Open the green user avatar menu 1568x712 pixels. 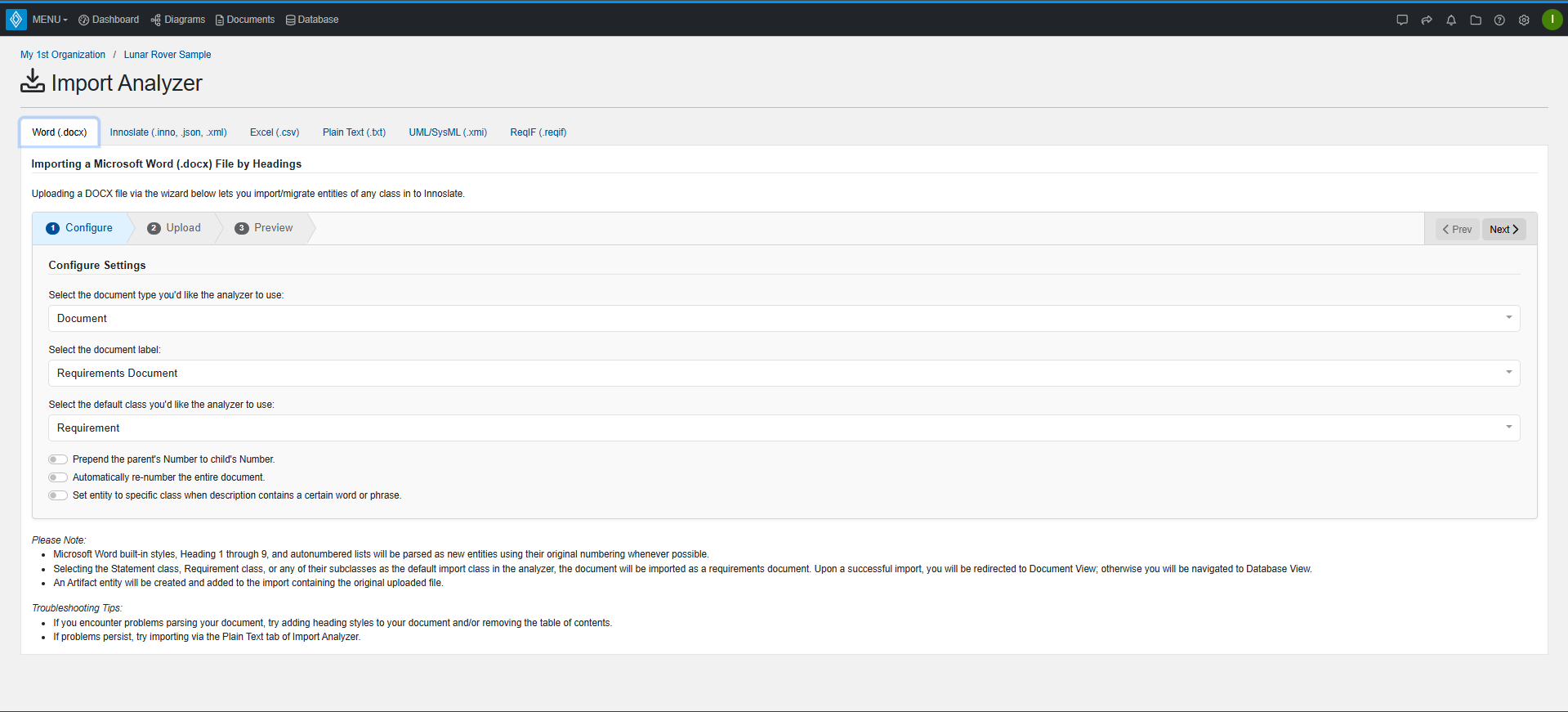1552,20
